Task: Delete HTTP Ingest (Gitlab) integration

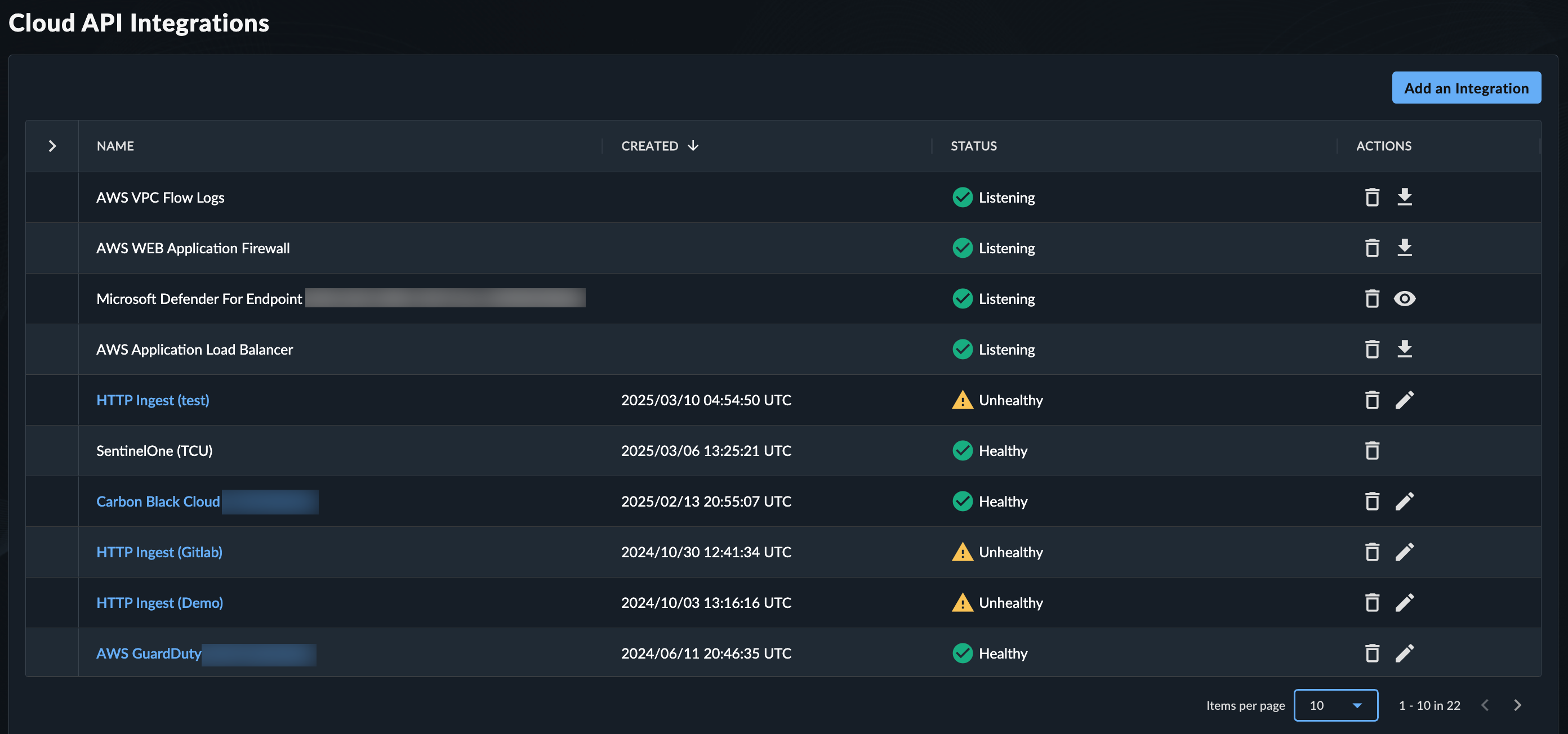Action: [1372, 552]
